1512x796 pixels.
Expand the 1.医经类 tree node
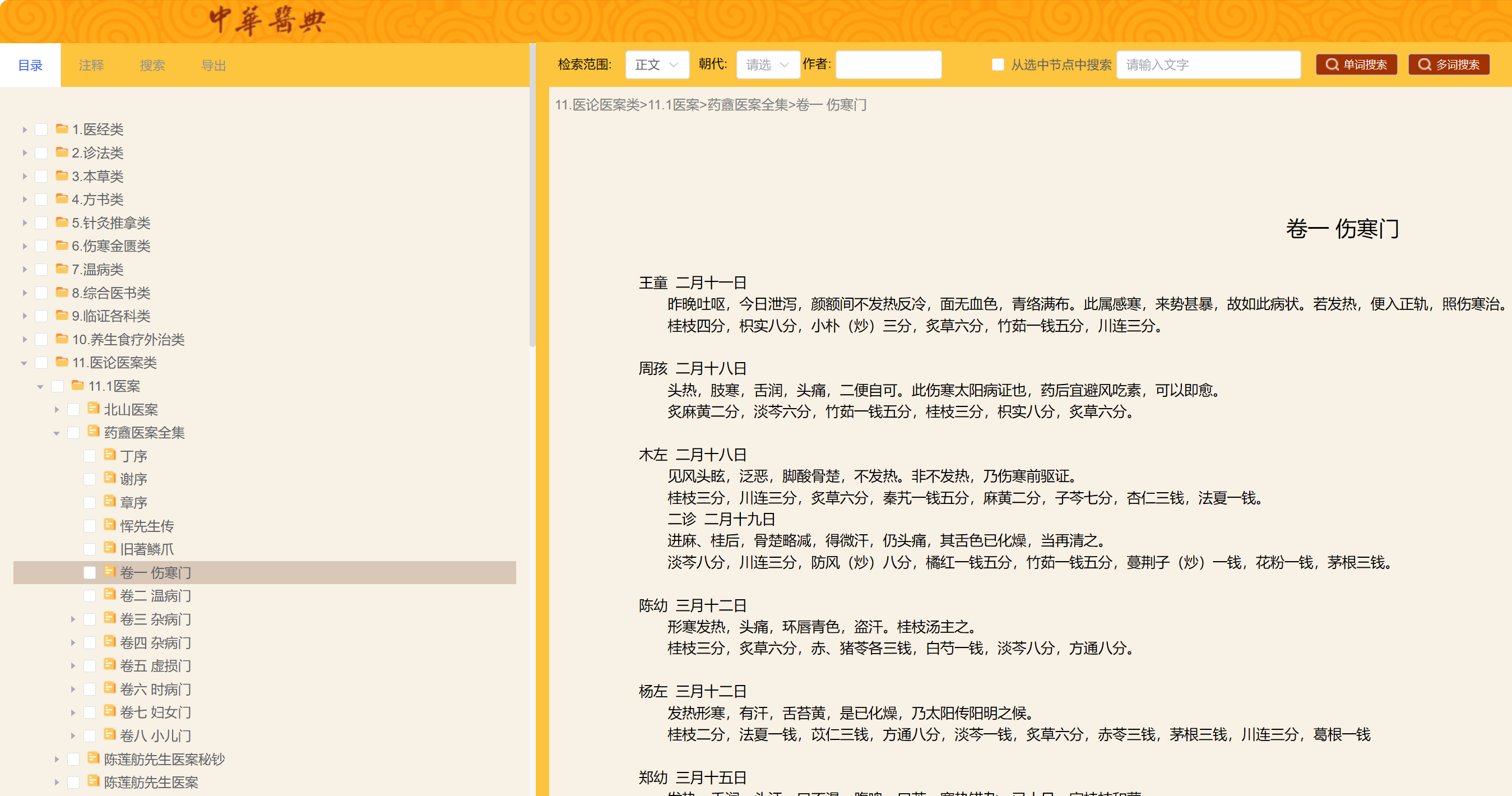pyautogui.click(x=25, y=129)
